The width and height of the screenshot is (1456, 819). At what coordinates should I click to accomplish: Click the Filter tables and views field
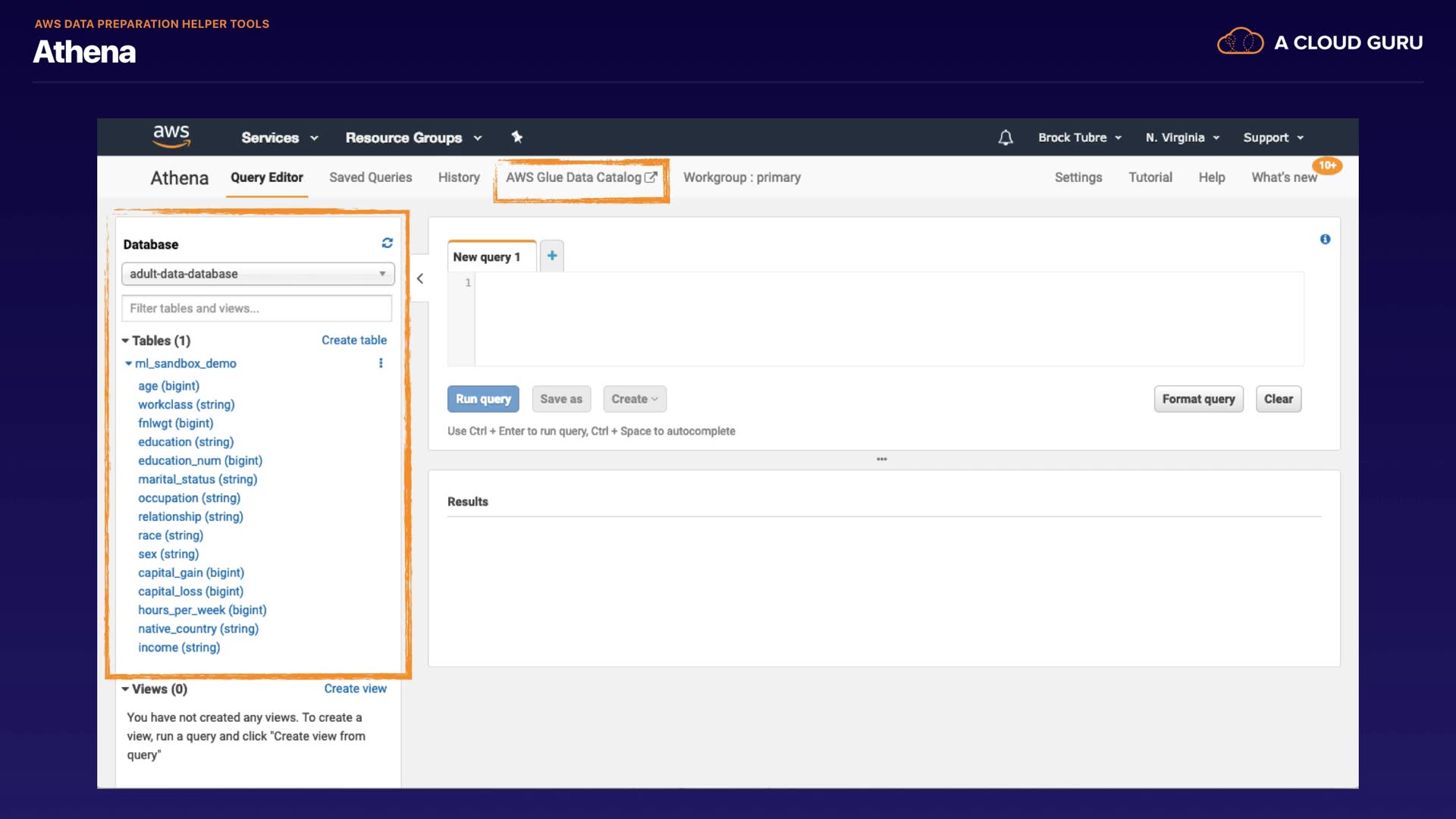pos(256,309)
